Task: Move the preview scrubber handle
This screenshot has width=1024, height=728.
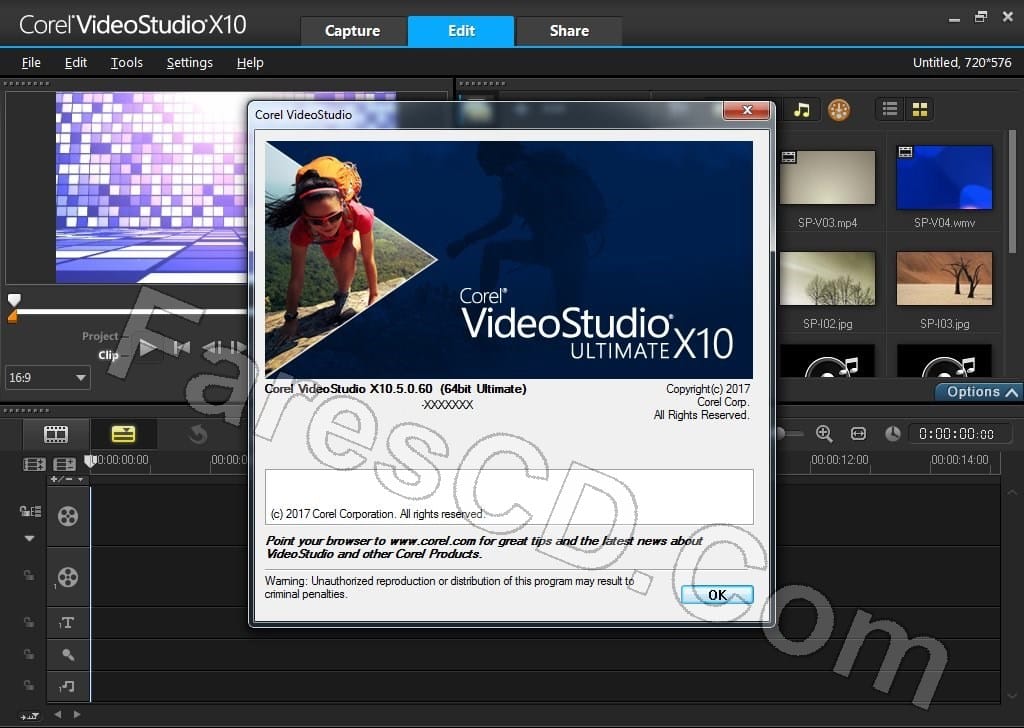Action: [14, 300]
